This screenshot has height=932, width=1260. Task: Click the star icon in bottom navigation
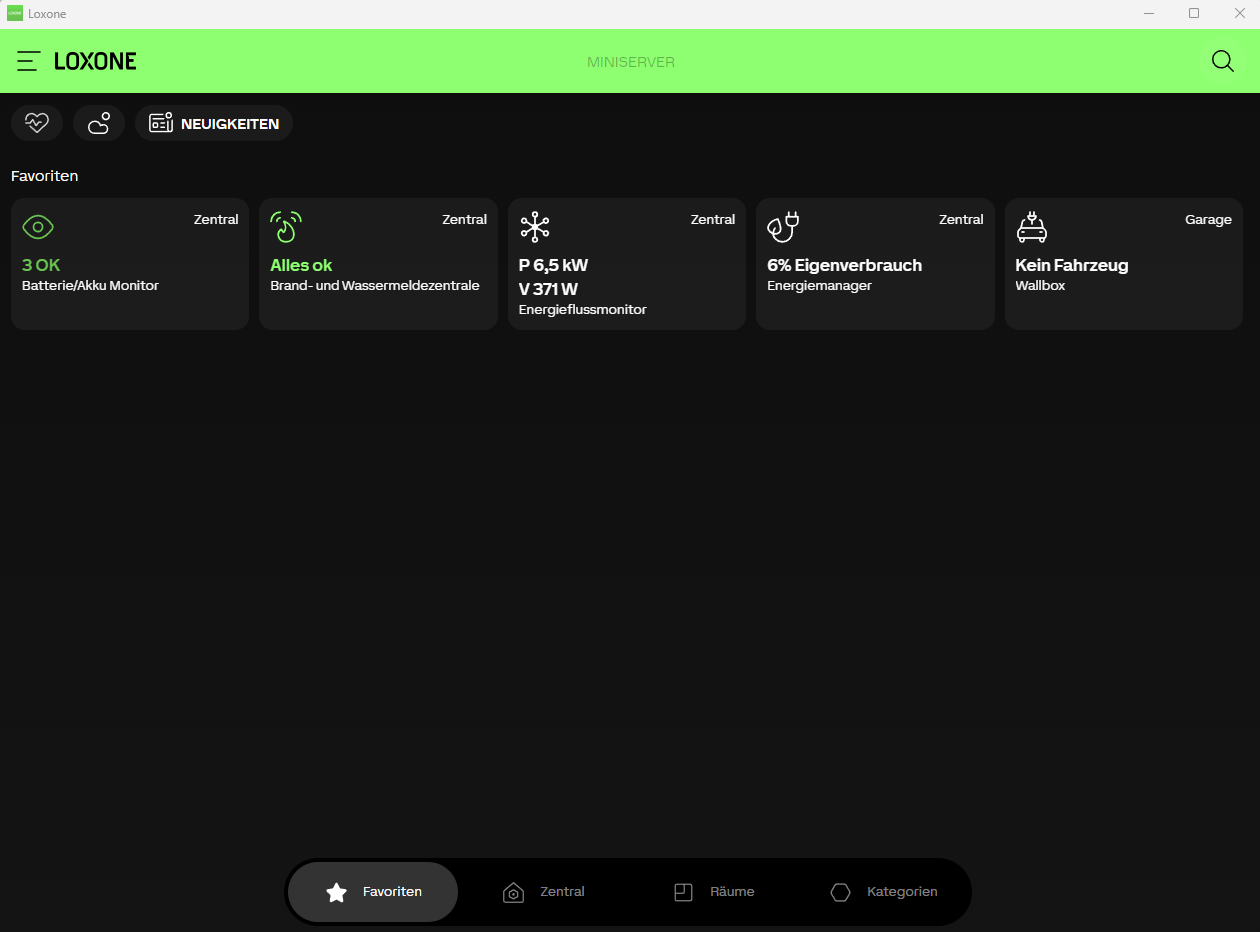(x=337, y=892)
